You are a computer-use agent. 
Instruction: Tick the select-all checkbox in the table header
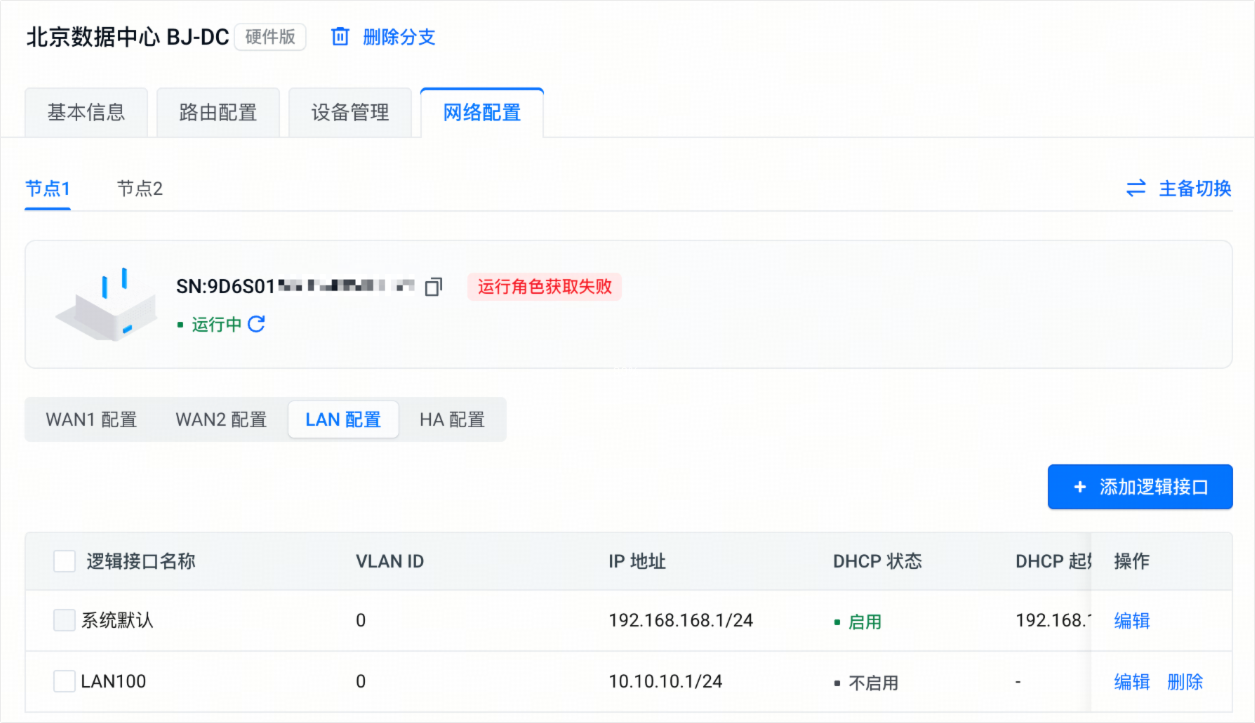64,561
